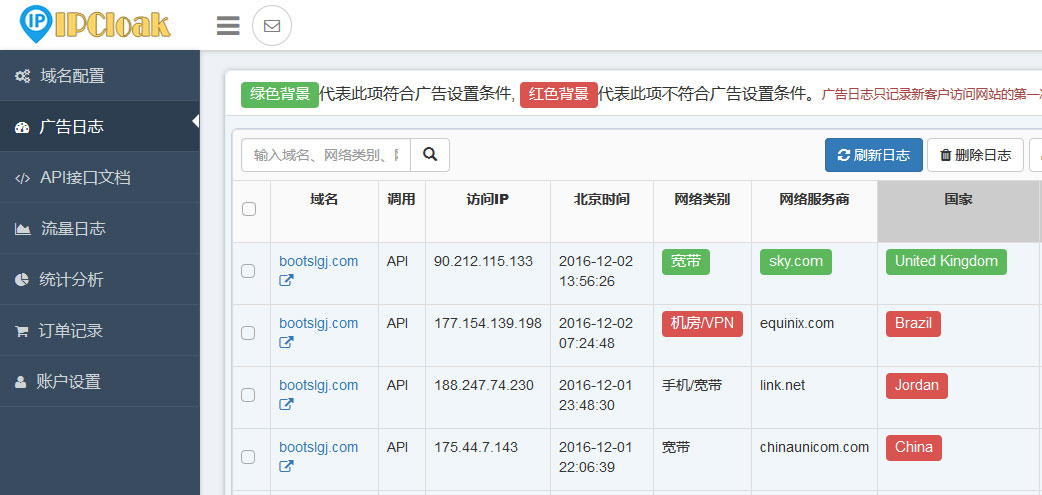Click the red 红色背景 legend badge
The height and width of the screenshot is (495, 1042).
[x=559, y=94]
